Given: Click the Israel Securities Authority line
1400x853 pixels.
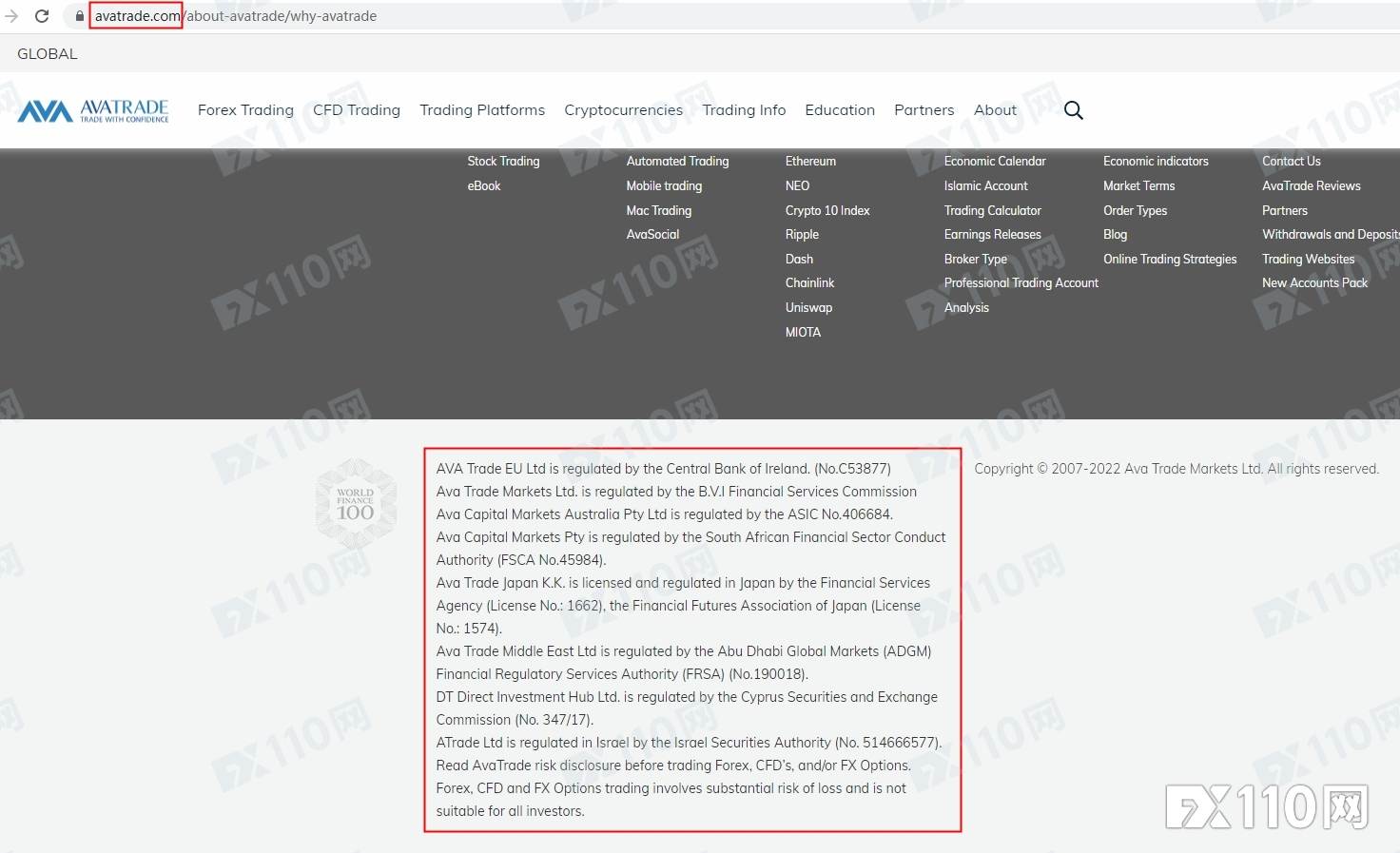Looking at the screenshot, I should 690,743.
